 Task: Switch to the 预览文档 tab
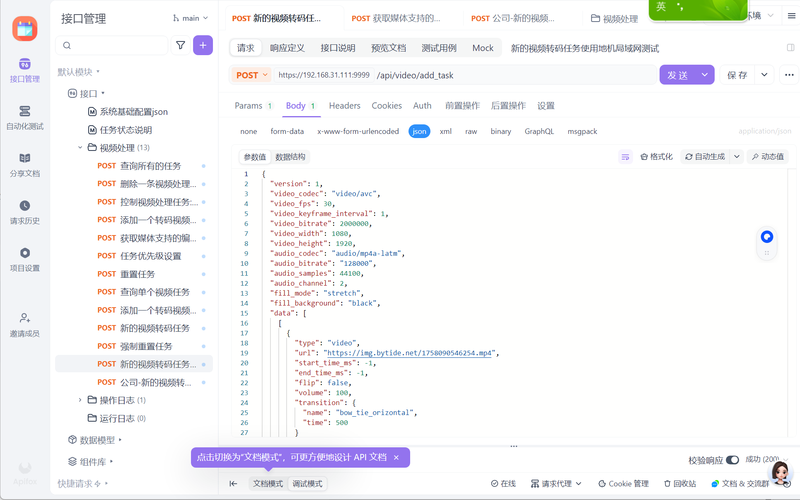click(x=388, y=48)
